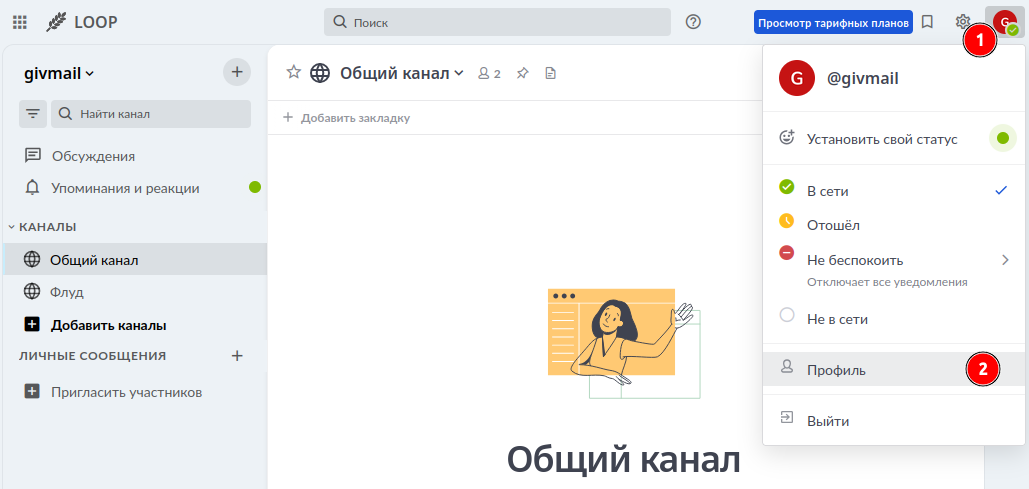The width and height of the screenshot is (1029, 489).
Task: Open saved messages bookmark icon
Action: pyautogui.click(x=927, y=22)
